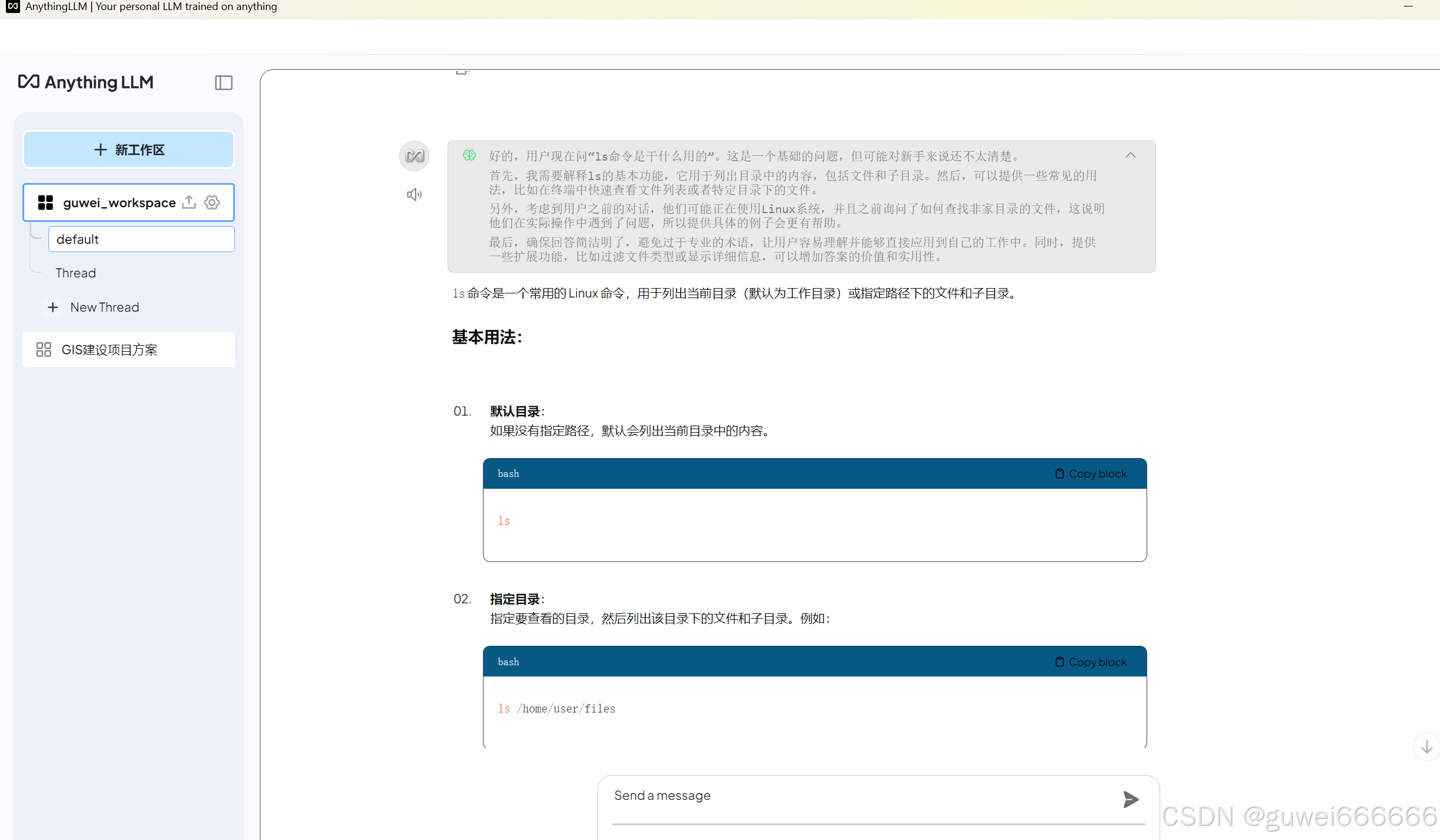
Task: Toggle the sidebar collapse icon
Action: coord(224,83)
